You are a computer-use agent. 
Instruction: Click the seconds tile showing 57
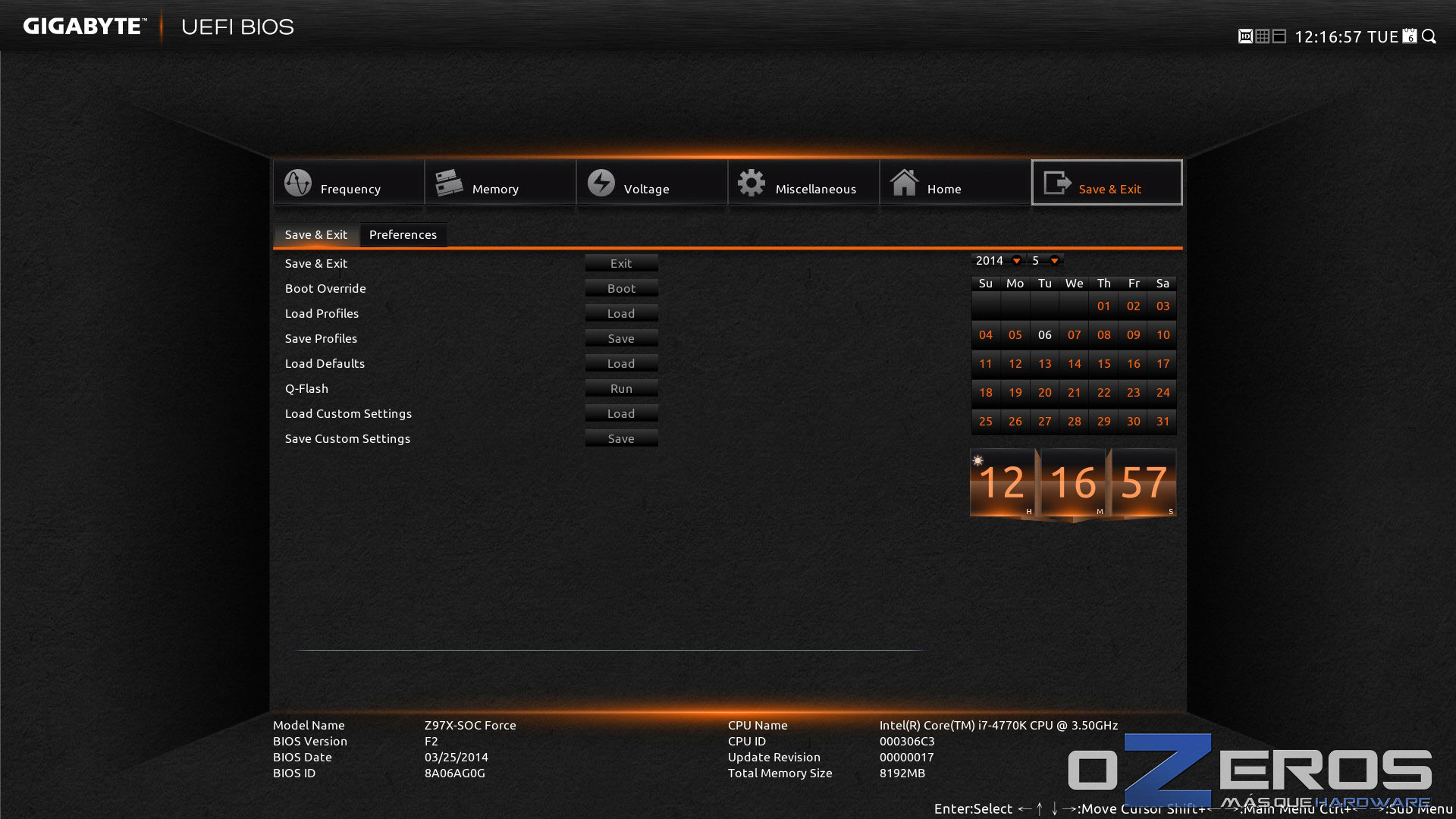click(1144, 483)
